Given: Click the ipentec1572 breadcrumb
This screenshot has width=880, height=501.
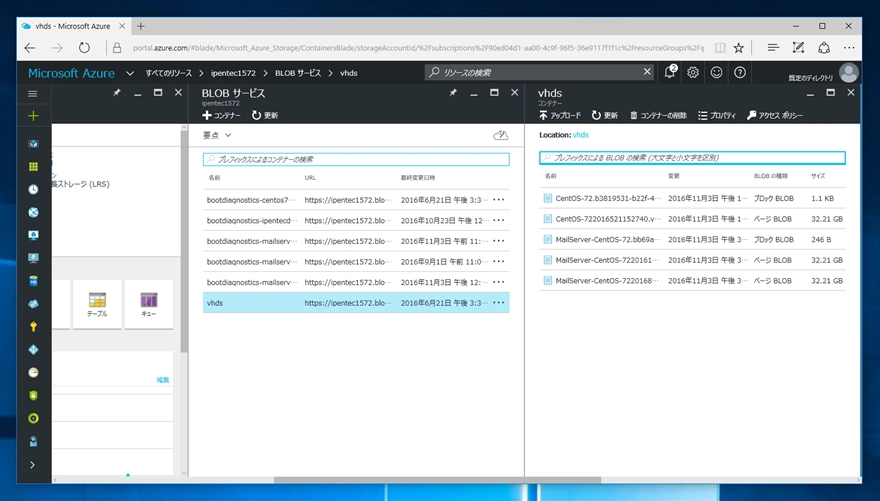Looking at the screenshot, I should [233, 73].
